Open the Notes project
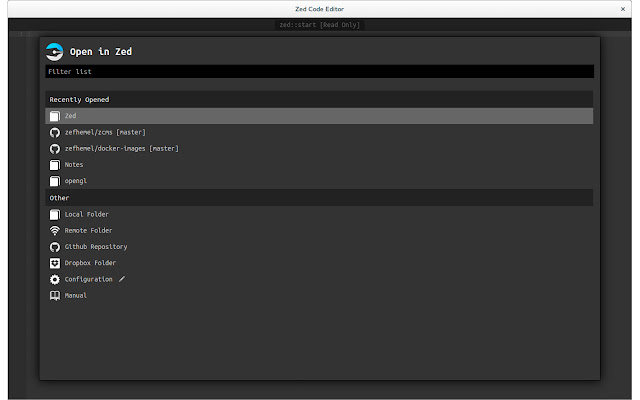This screenshot has width=640, height=400. pos(319,165)
